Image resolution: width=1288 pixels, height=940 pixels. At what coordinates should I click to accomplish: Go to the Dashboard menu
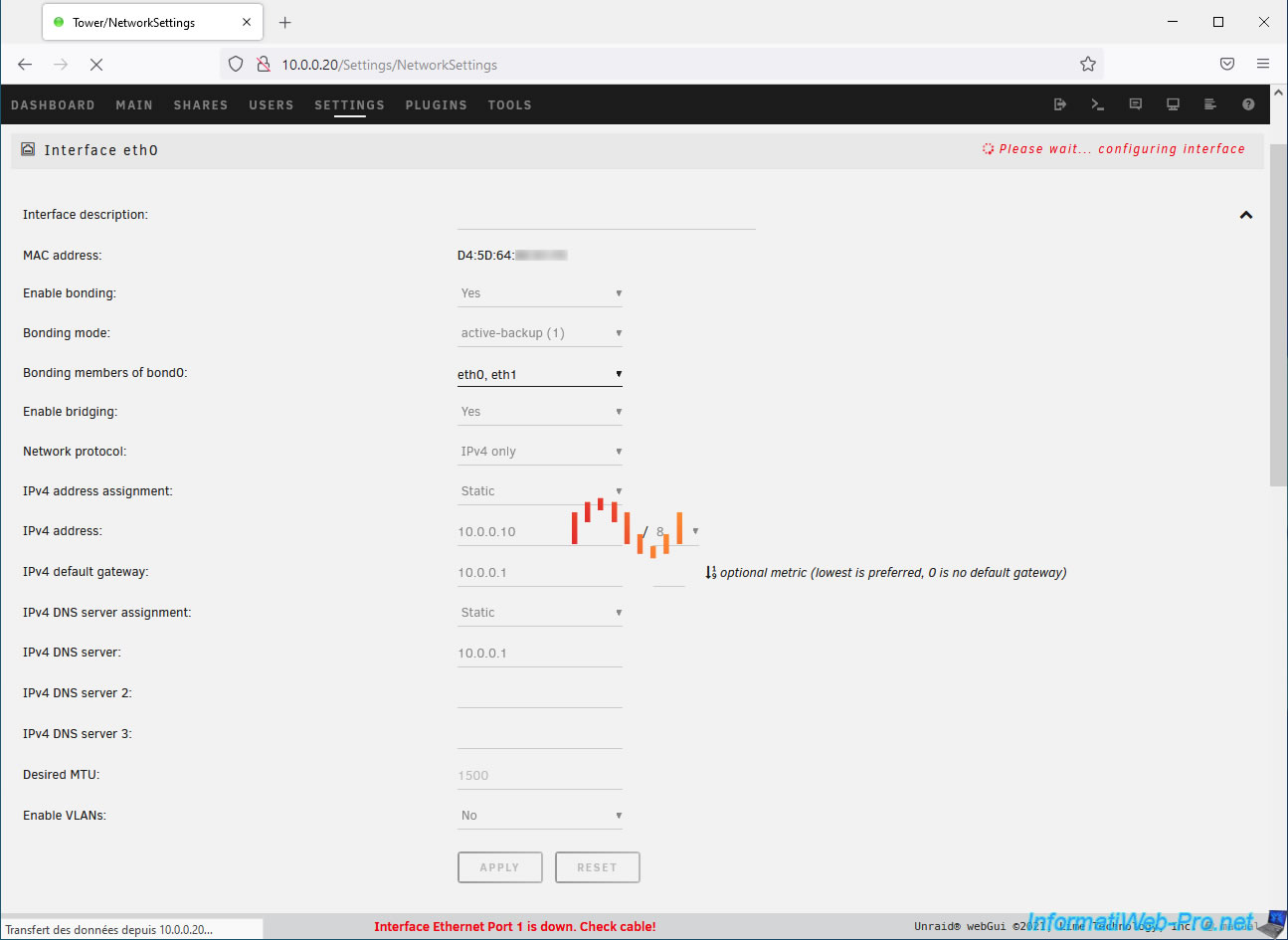pyautogui.click(x=53, y=105)
